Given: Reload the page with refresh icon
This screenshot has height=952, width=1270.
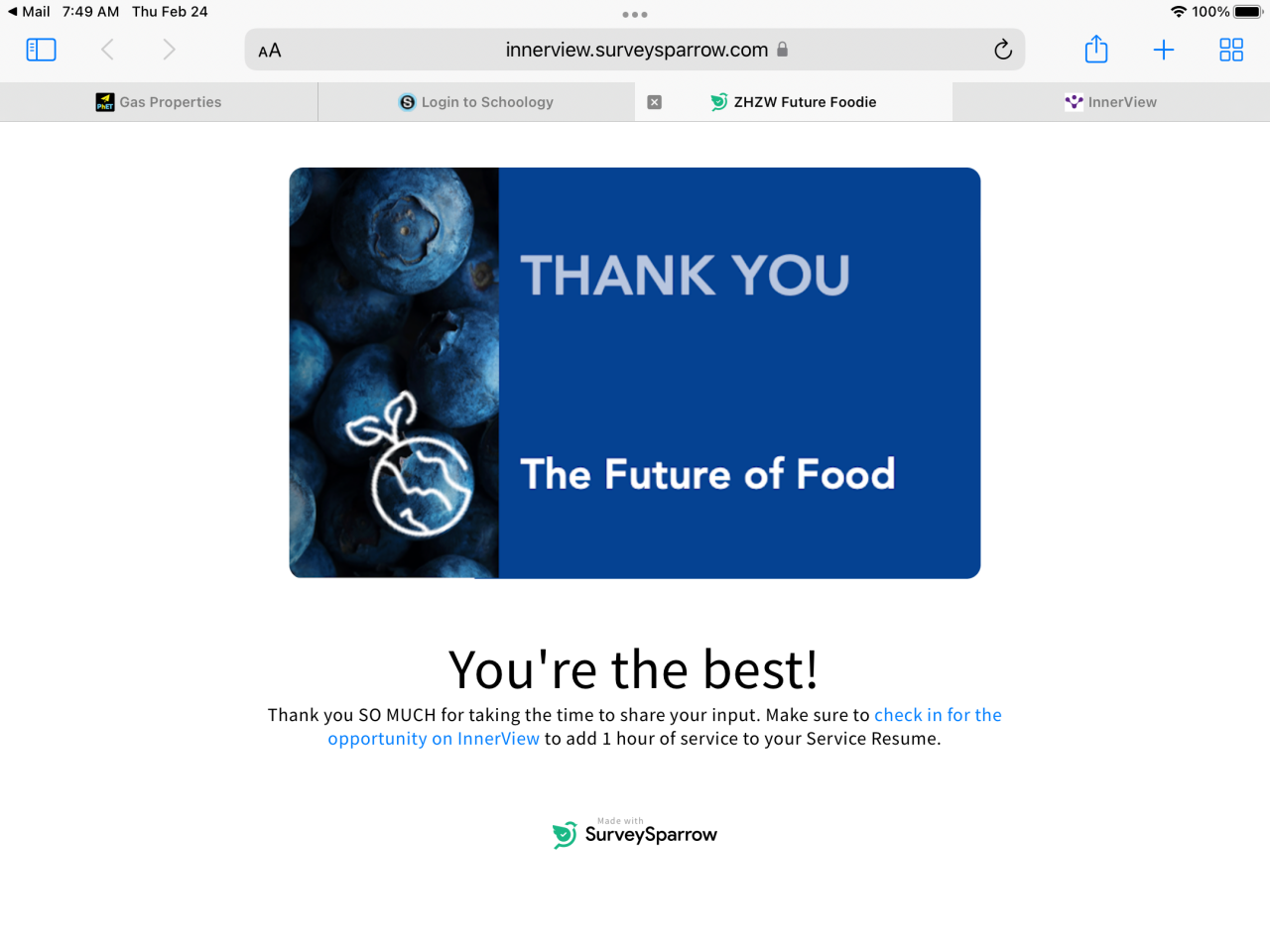Looking at the screenshot, I should point(1003,50).
